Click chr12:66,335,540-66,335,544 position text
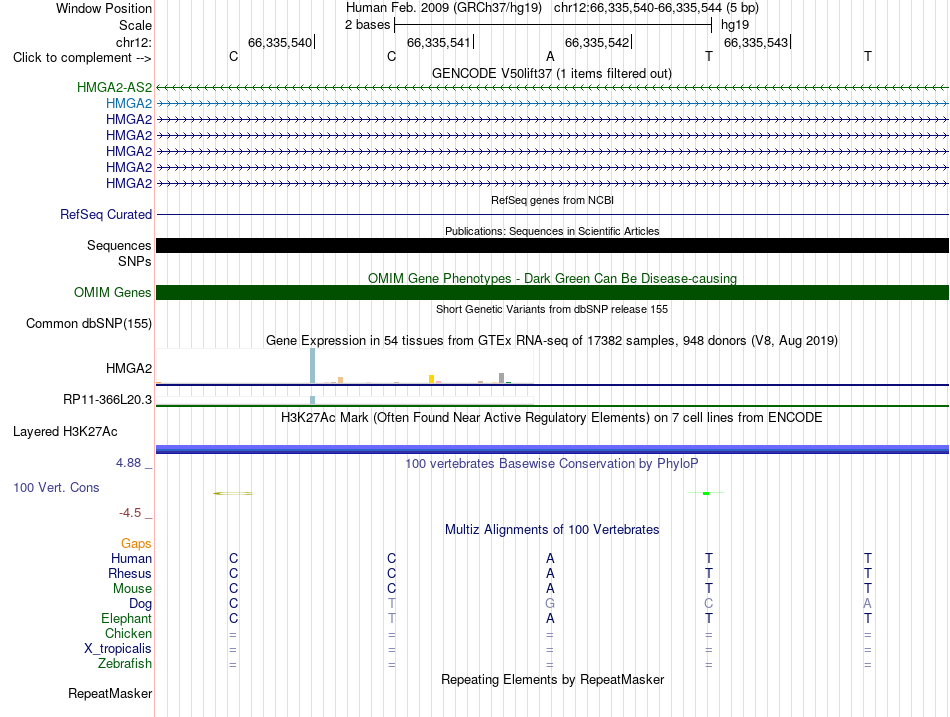The height and width of the screenshot is (717, 950). tap(656, 8)
